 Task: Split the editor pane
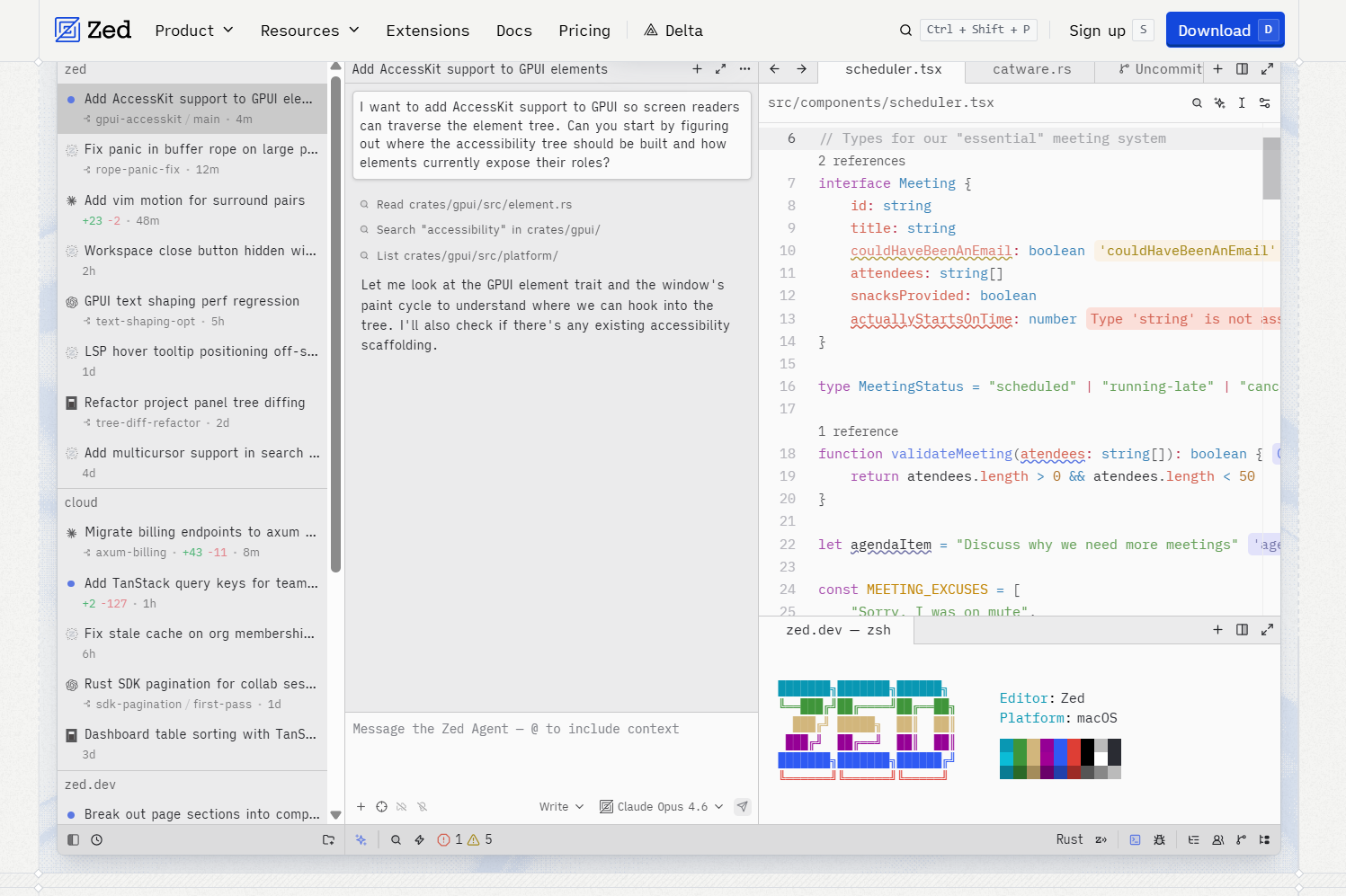coord(1242,69)
